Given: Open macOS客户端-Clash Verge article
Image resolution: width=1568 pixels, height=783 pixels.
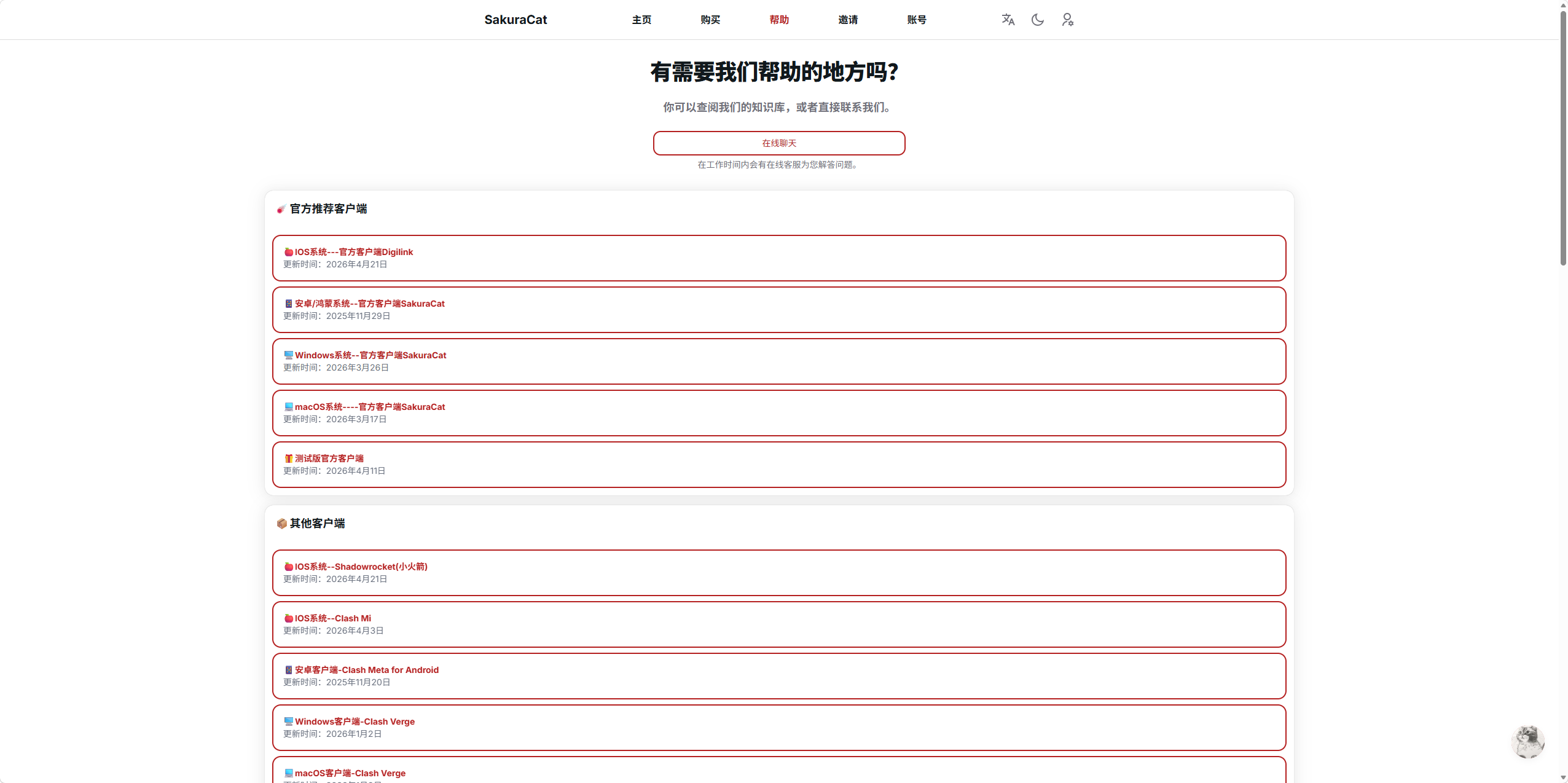Looking at the screenshot, I should click(x=779, y=770).
